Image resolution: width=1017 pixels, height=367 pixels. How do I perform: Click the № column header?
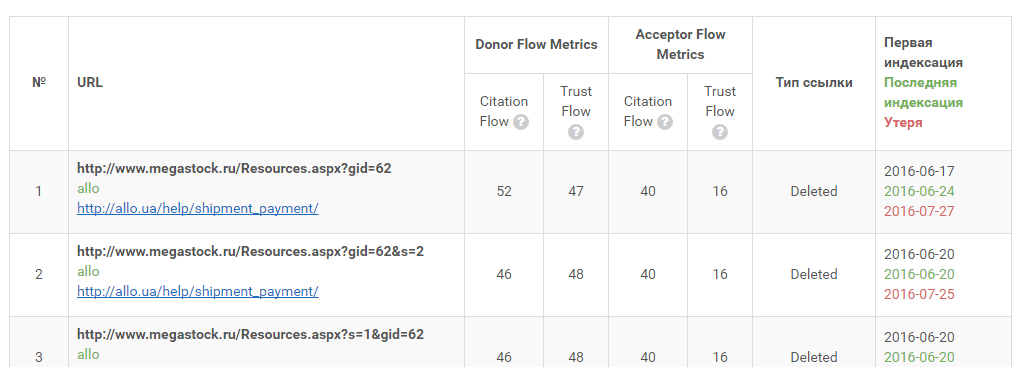coord(39,82)
